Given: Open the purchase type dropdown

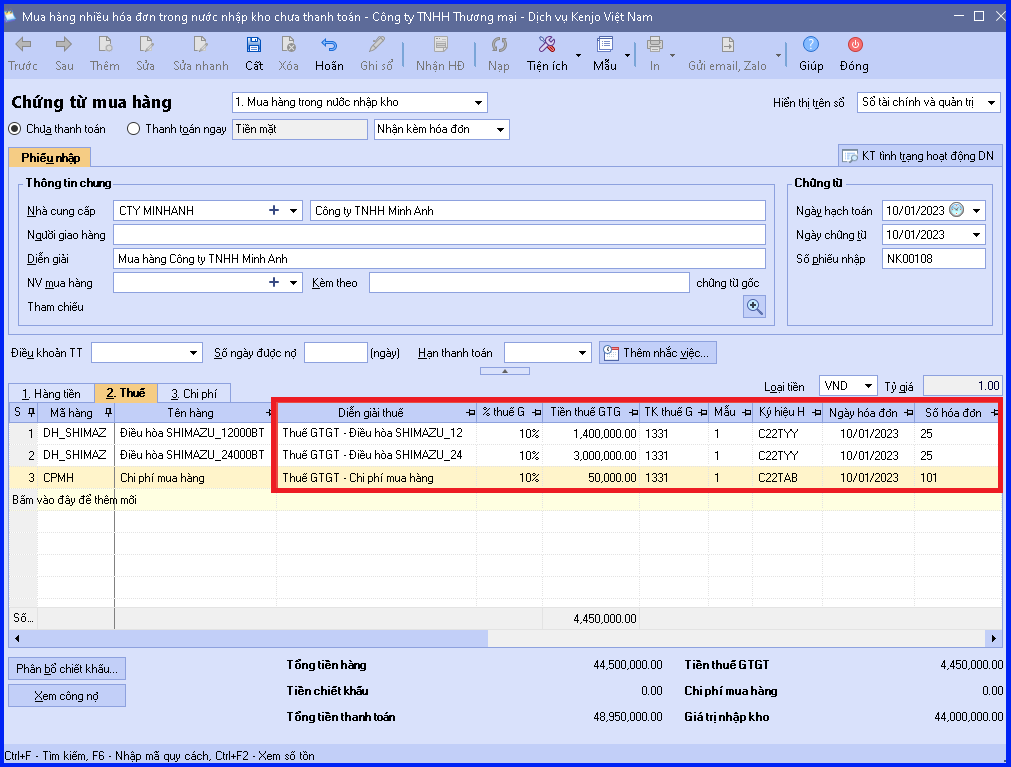Looking at the screenshot, I should point(478,102).
